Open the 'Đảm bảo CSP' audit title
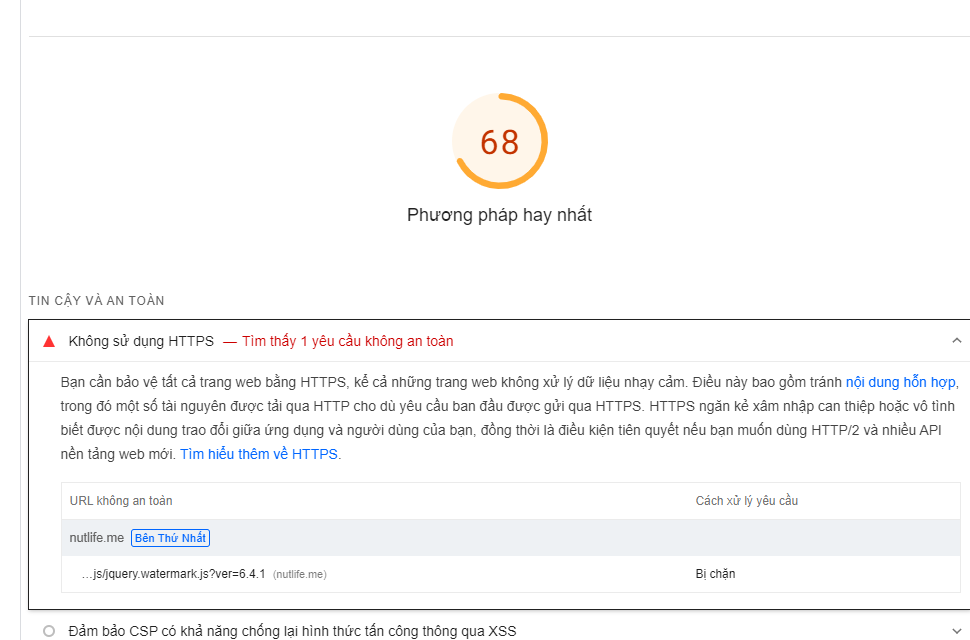The height and width of the screenshot is (640, 970). click(290, 631)
